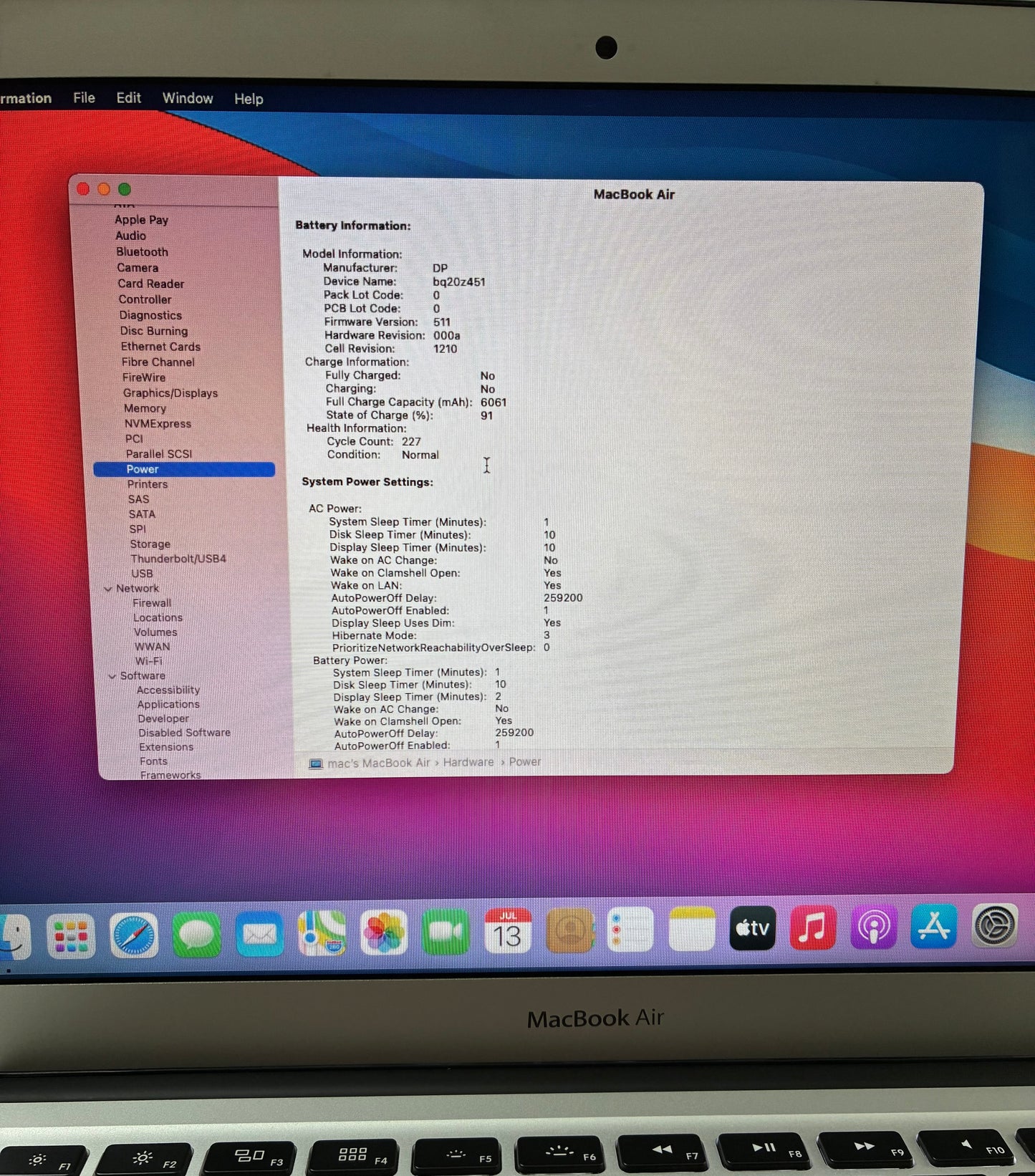Select Bluetooth in sidebar
1035x1176 pixels.
[x=142, y=252]
